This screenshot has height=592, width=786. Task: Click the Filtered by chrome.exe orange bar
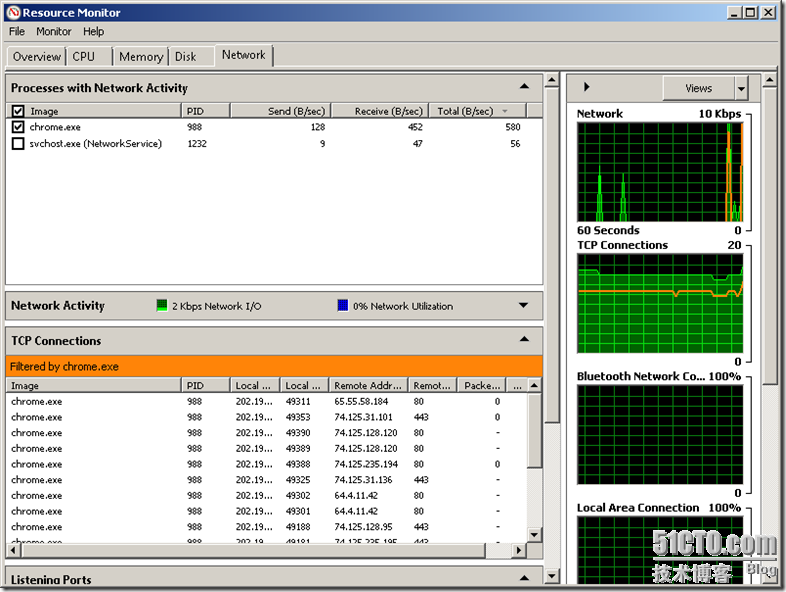pos(274,366)
